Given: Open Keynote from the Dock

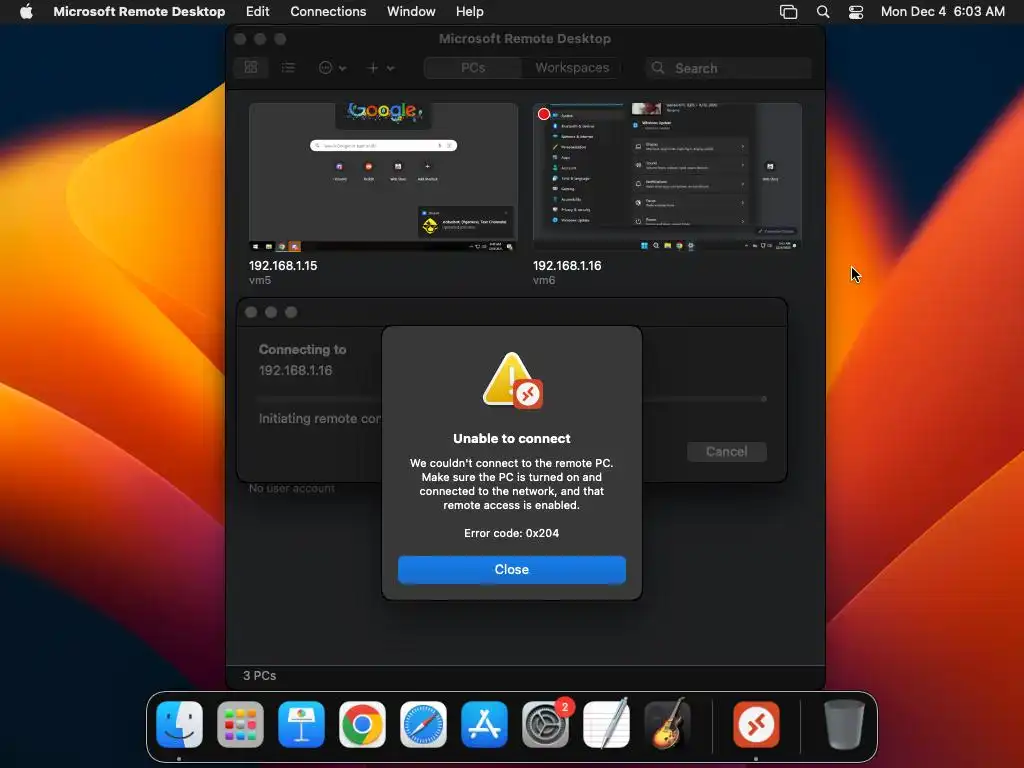Looking at the screenshot, I should pos(301,724).
